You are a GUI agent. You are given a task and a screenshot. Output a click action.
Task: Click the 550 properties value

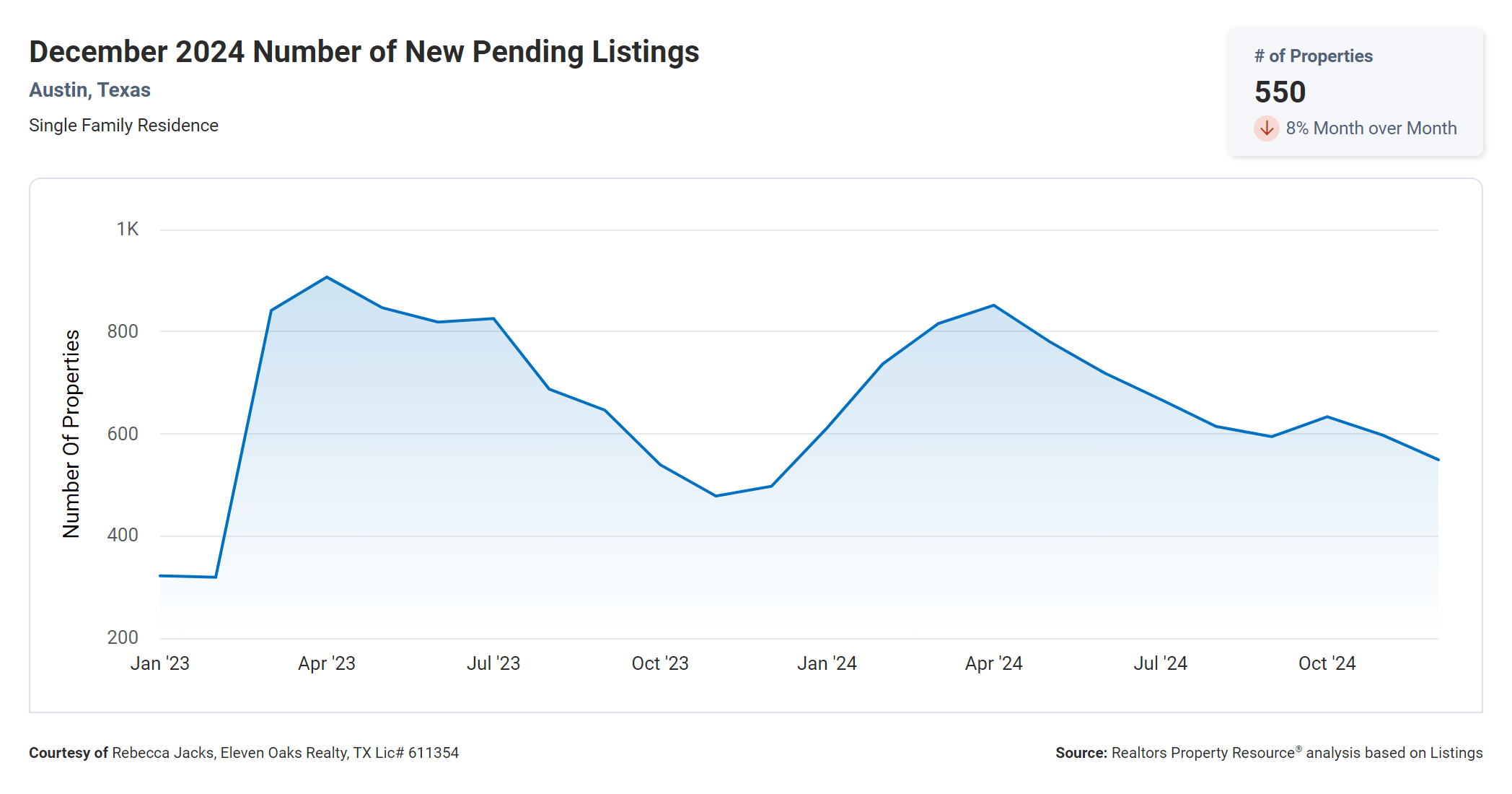click(1280, 92)
